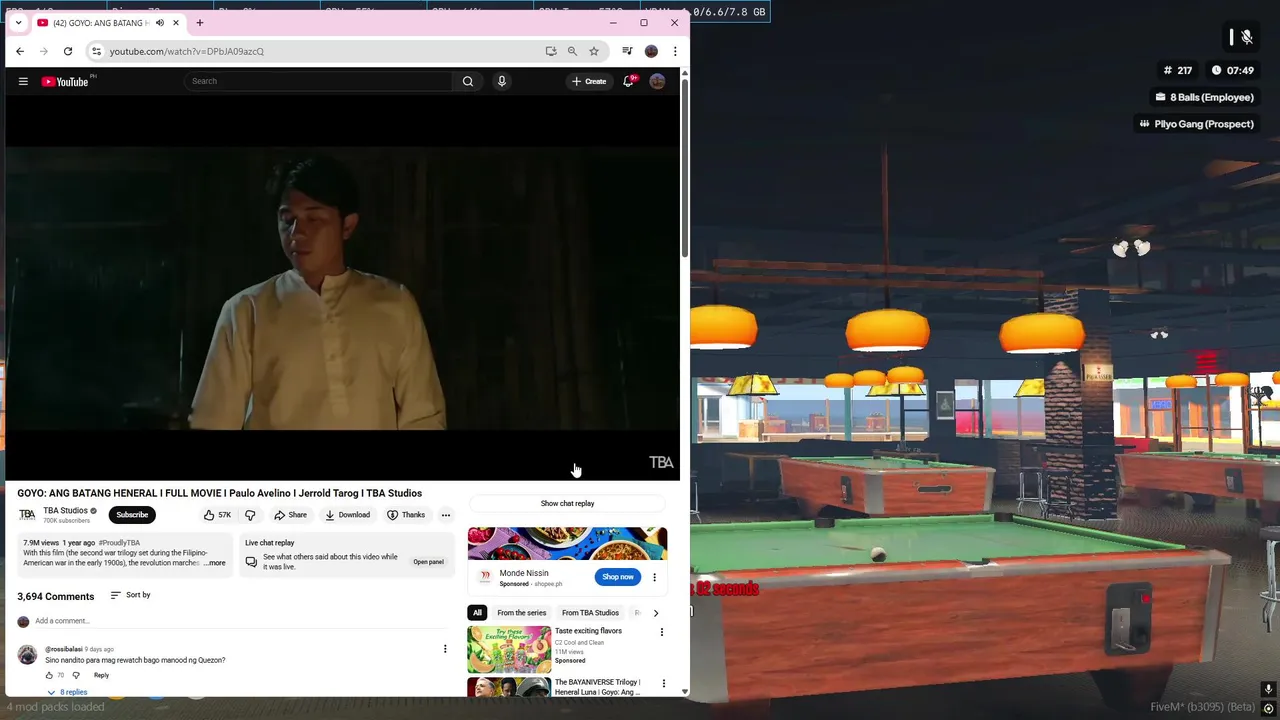Switch to the GOYO YouTube tab
Screen dimensions: 1280x720
(100, 23)
